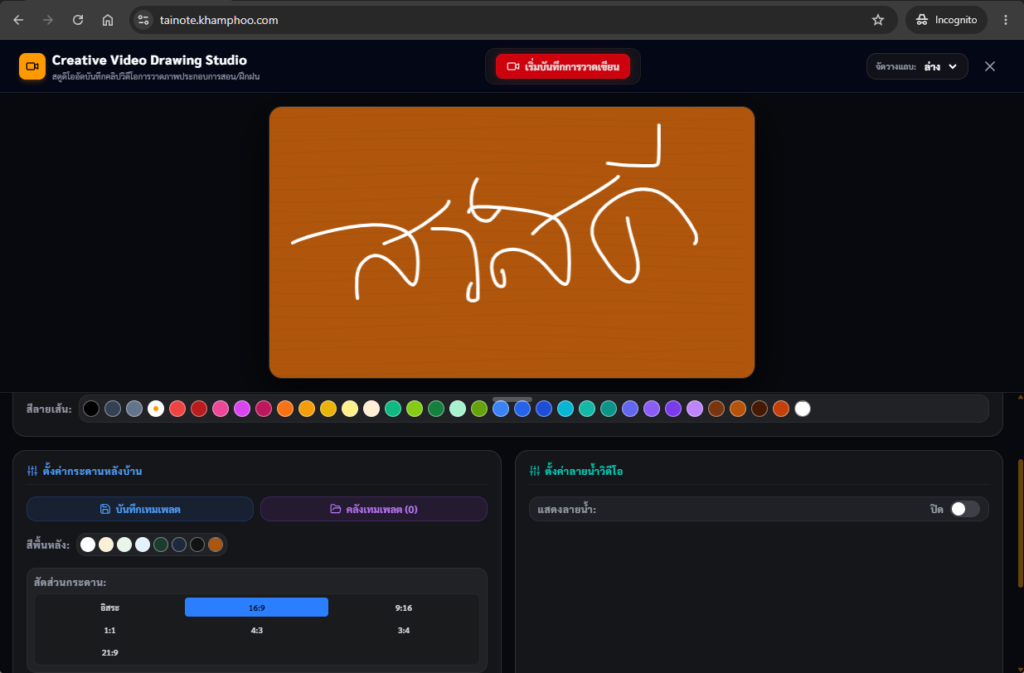Click the orange camera app logo
This screenshot has height=673, width=1024.
(32, 67)
